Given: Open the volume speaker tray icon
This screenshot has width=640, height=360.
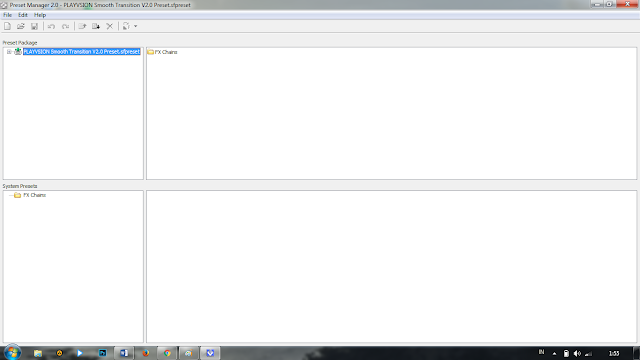Looking at the screenshot, I should (577, 353).
